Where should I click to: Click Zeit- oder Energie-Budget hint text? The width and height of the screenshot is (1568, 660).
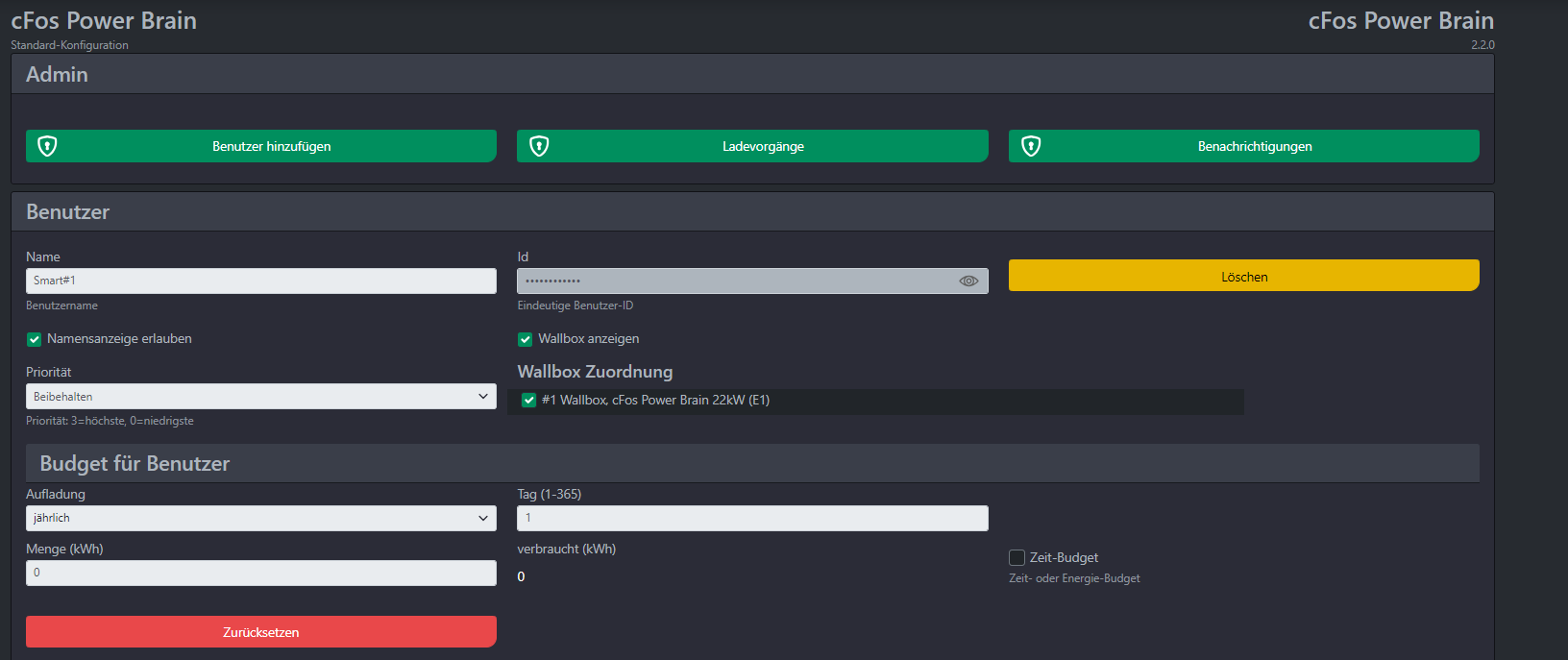point(1074,578)
